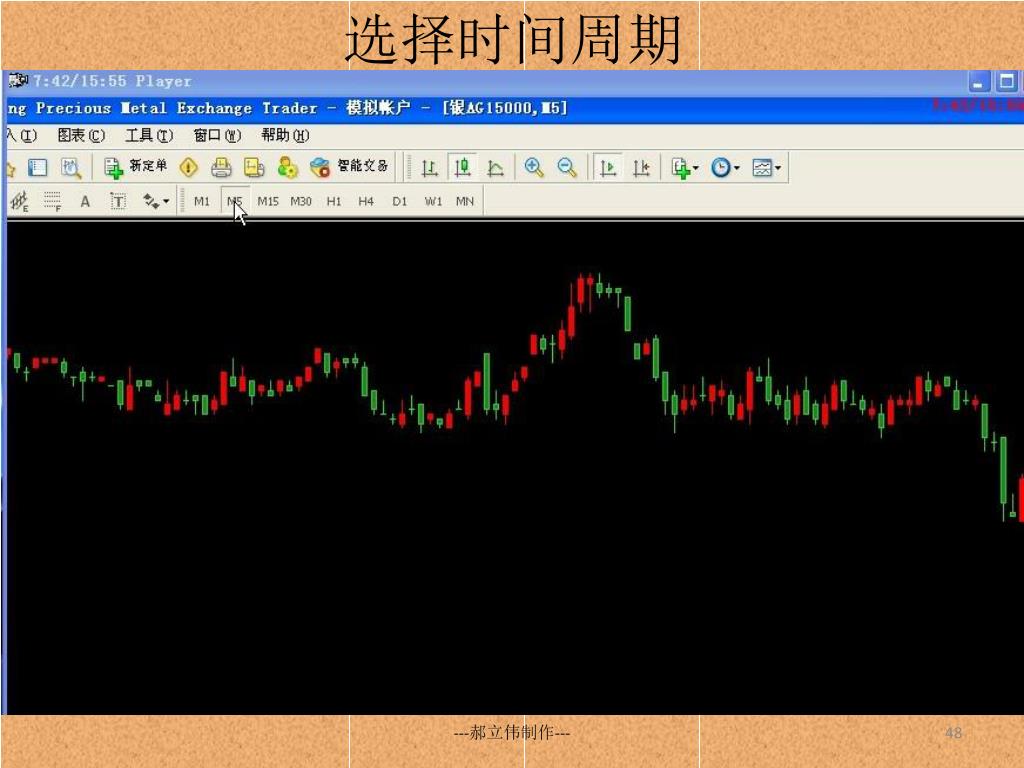
Task: Toggle chart shift from right border
Action: 641,168
